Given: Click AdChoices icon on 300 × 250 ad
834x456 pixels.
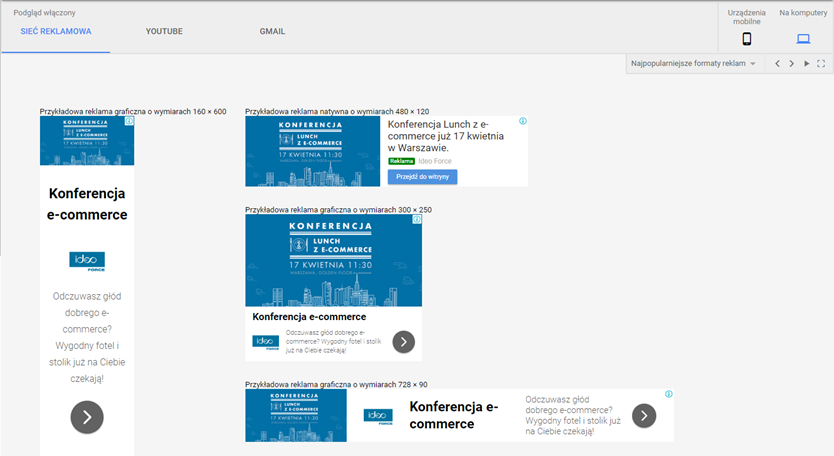Looking at the screenshot, I should click(417, 219).
